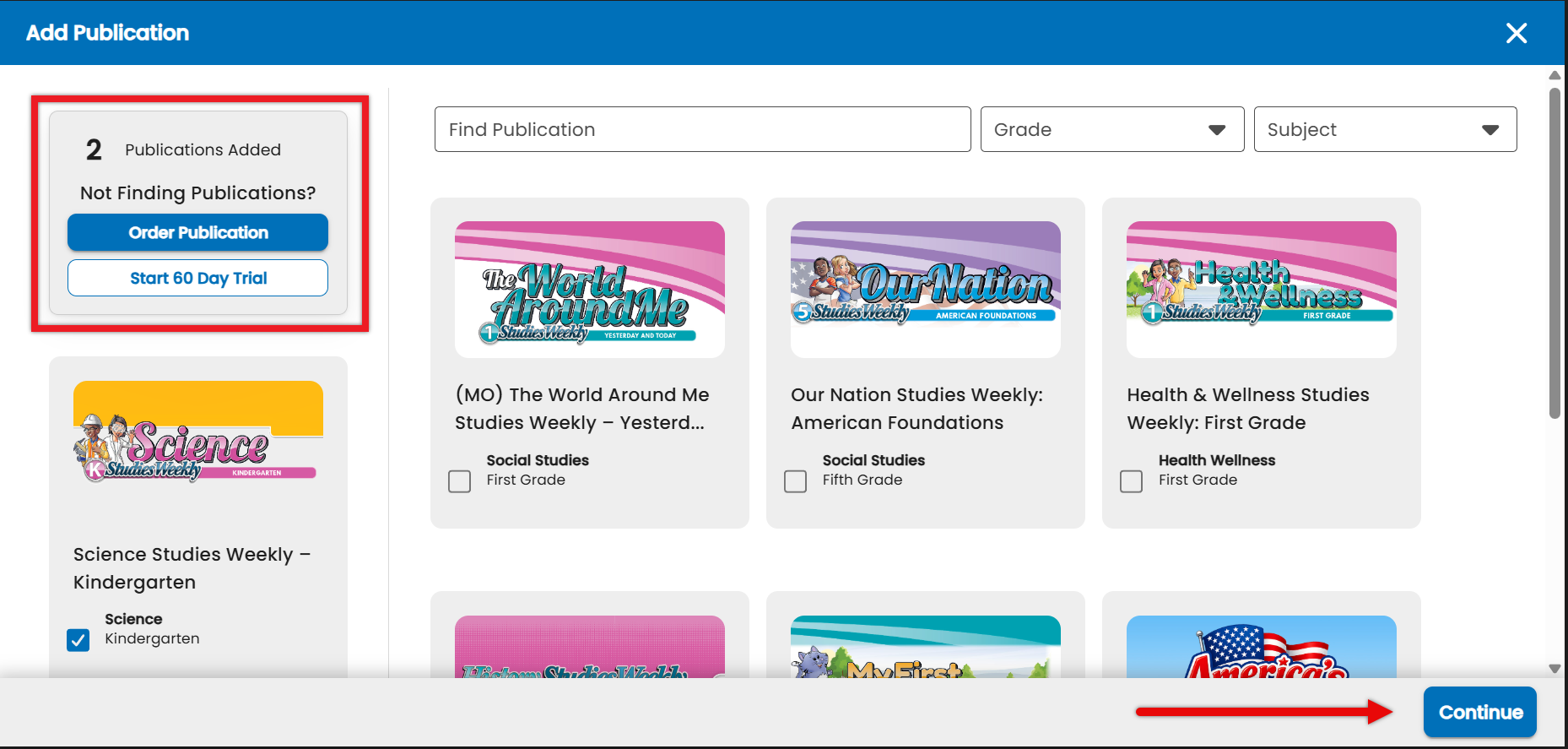Click the Order Publication button
This screenshot has height=749, width=1568.
(x=197, y=232)
